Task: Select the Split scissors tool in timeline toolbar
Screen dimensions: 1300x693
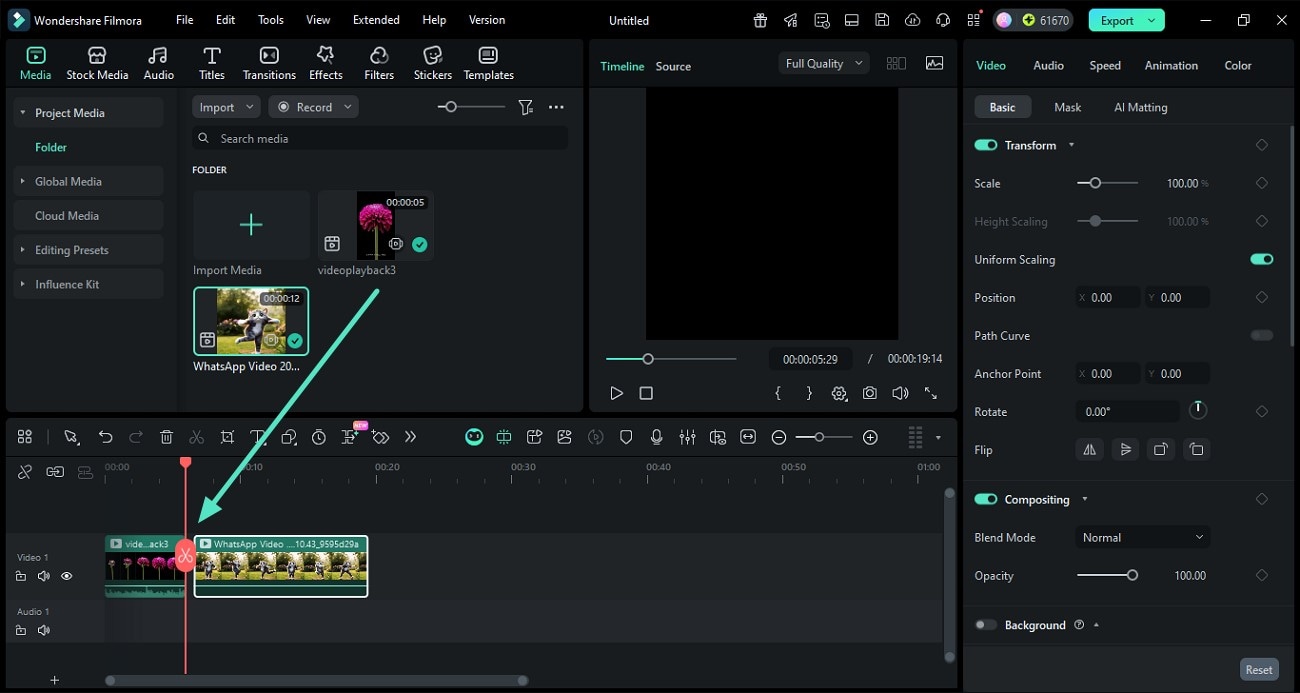Action: [x=196, y=437]
